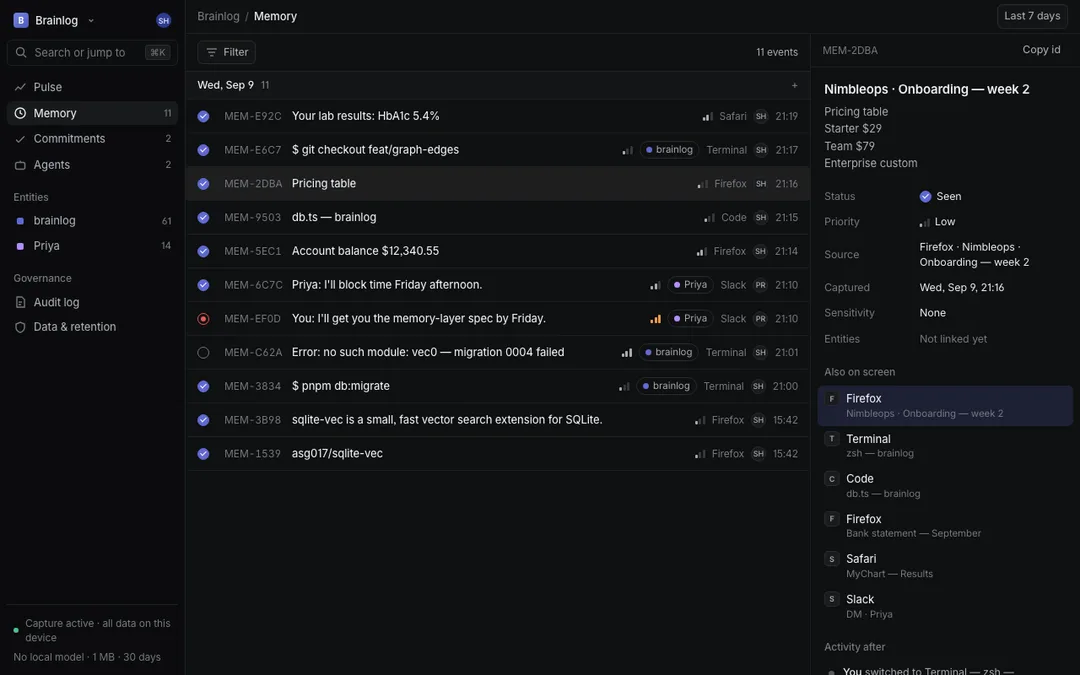Click the Priya tag on MEM-6C7C row
The width and height of the screenshot is (1080, 675).
(690, 284)
